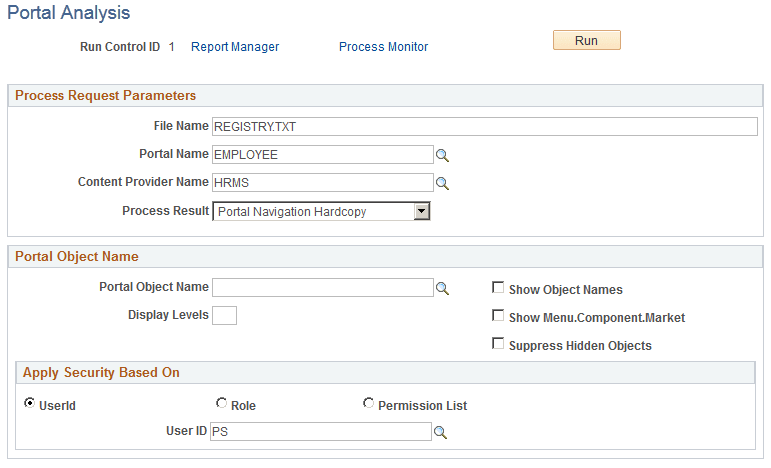This screenshot has height=468, width=771.
Task: Click the Display Levels input box
Action: coord(225,316)
